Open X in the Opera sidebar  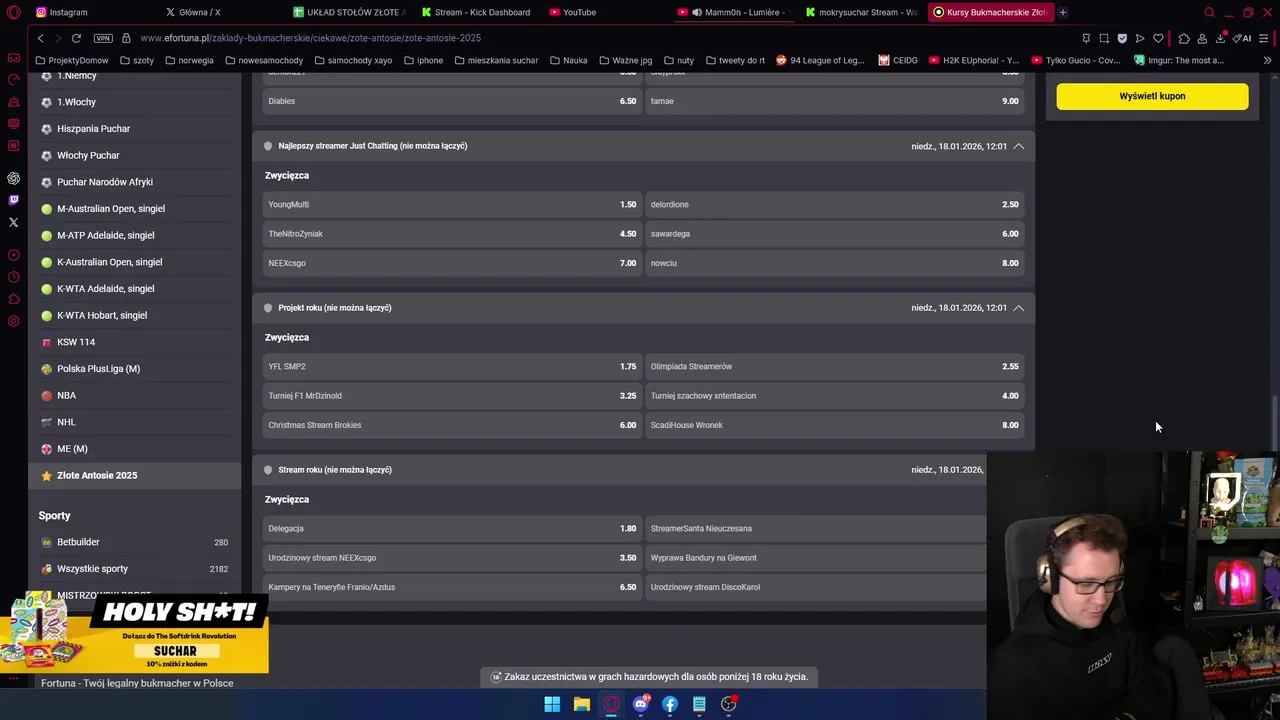13,222
